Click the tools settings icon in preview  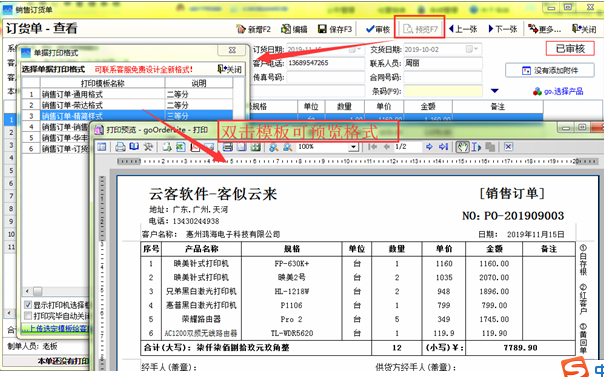point(148,147)
